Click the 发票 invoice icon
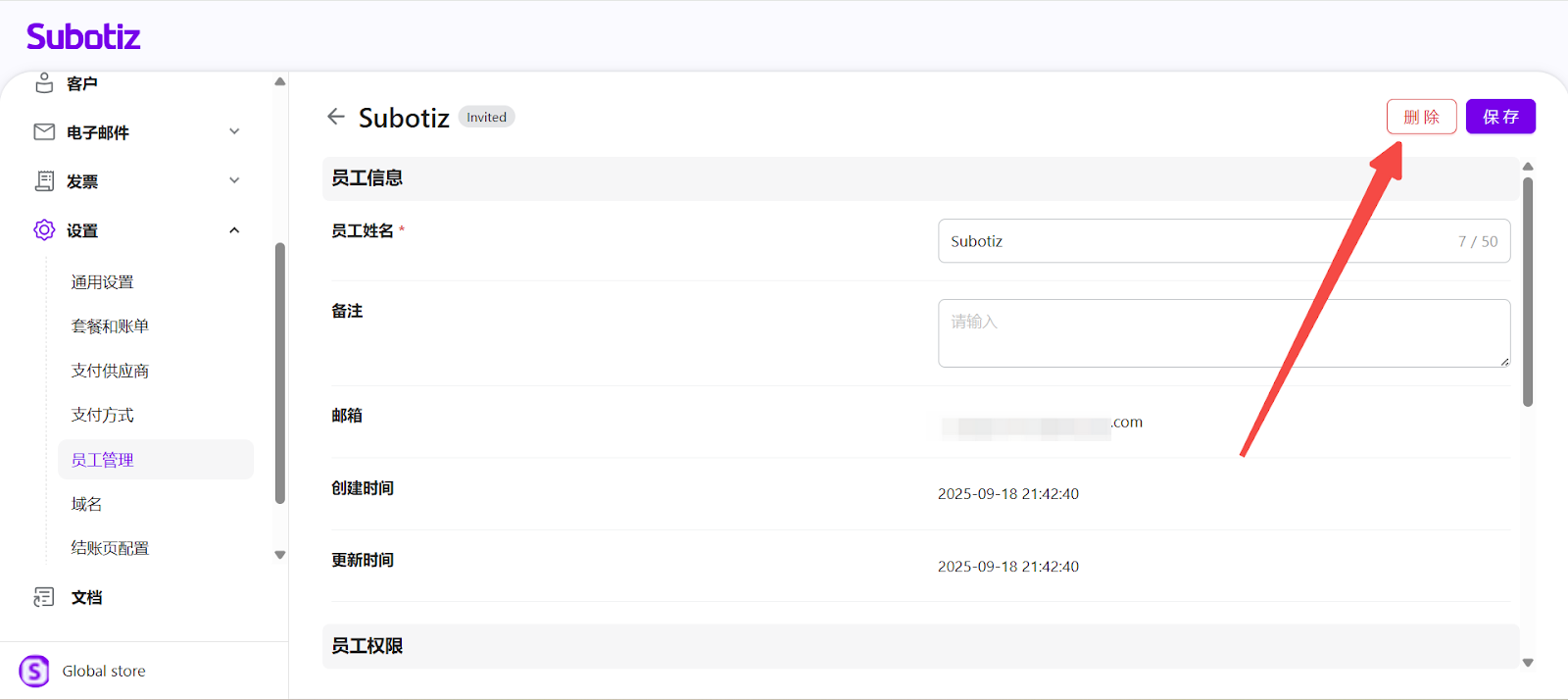 (x=44, y=180)
